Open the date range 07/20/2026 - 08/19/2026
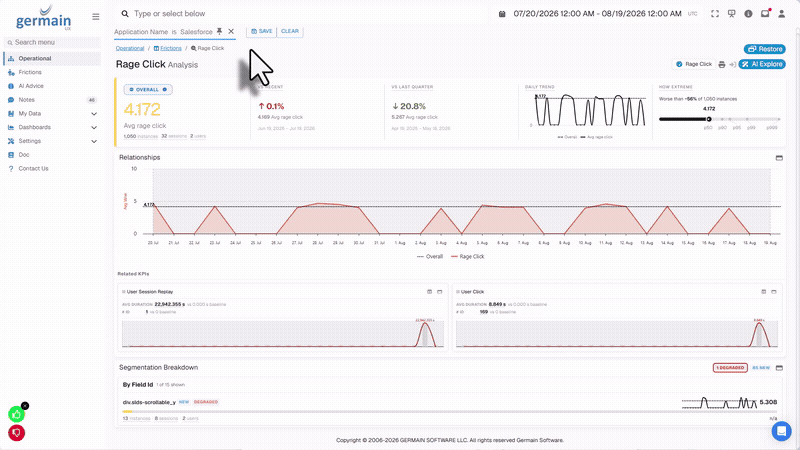 point(597,14)
